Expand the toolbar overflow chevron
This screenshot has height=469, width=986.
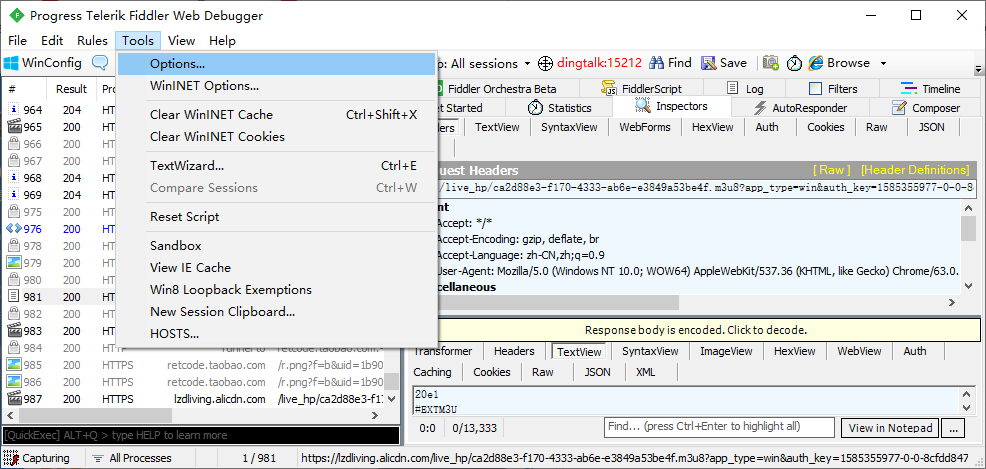(x=978, y=69)
